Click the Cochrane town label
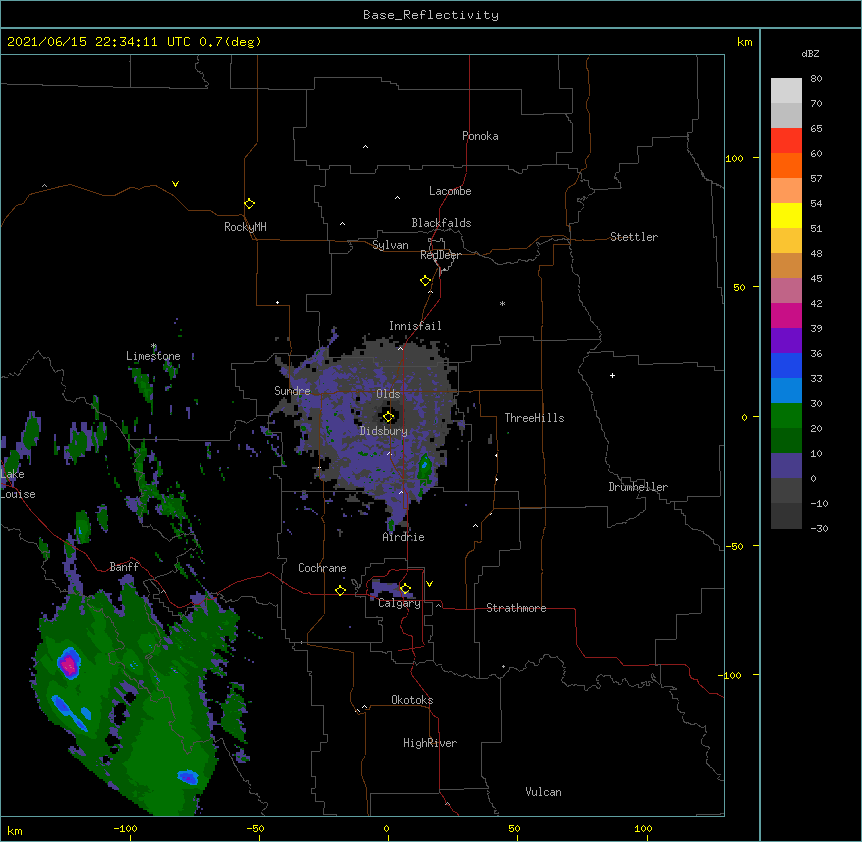 click(322, 568)
